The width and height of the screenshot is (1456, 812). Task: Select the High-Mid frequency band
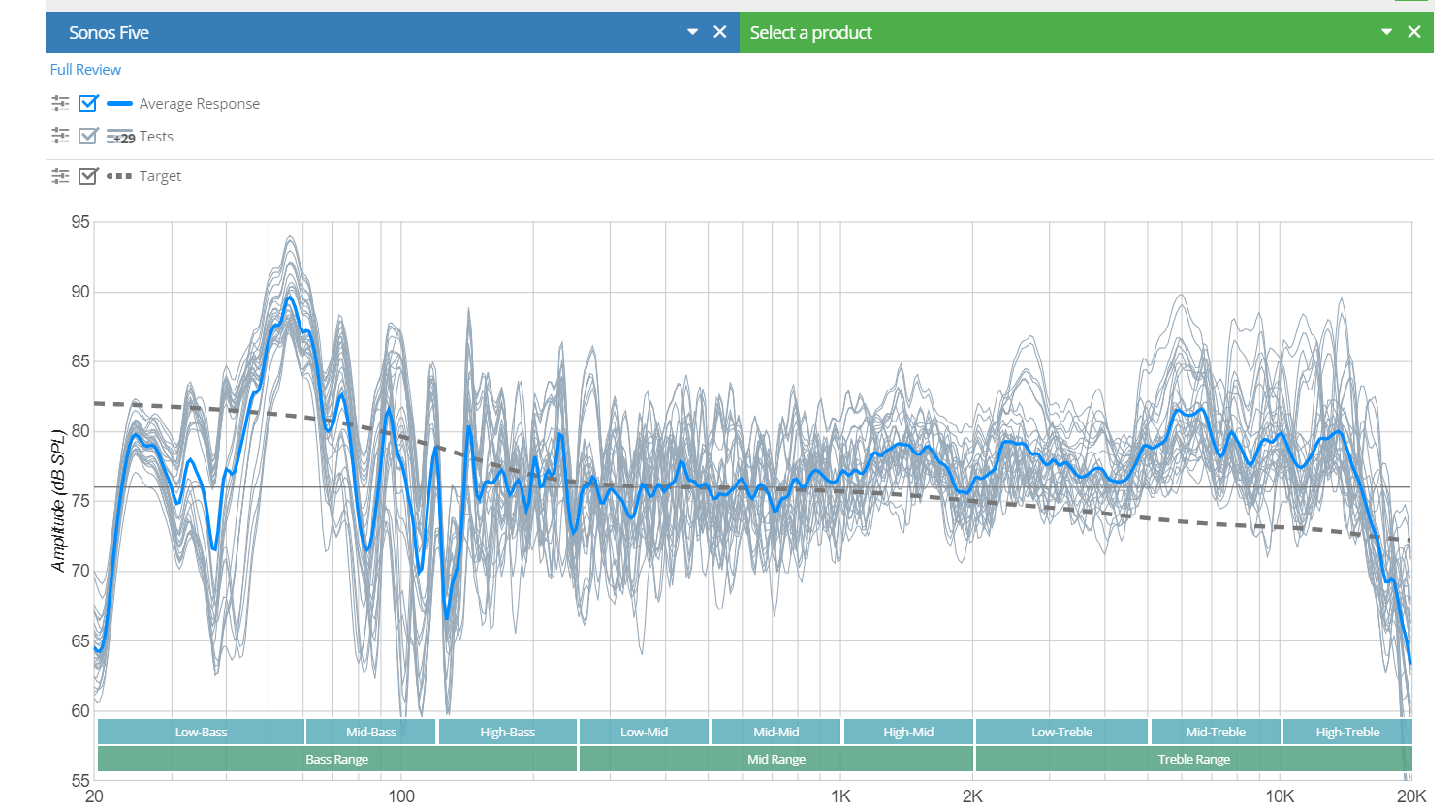pyautogui.click(x=908, y=732)
